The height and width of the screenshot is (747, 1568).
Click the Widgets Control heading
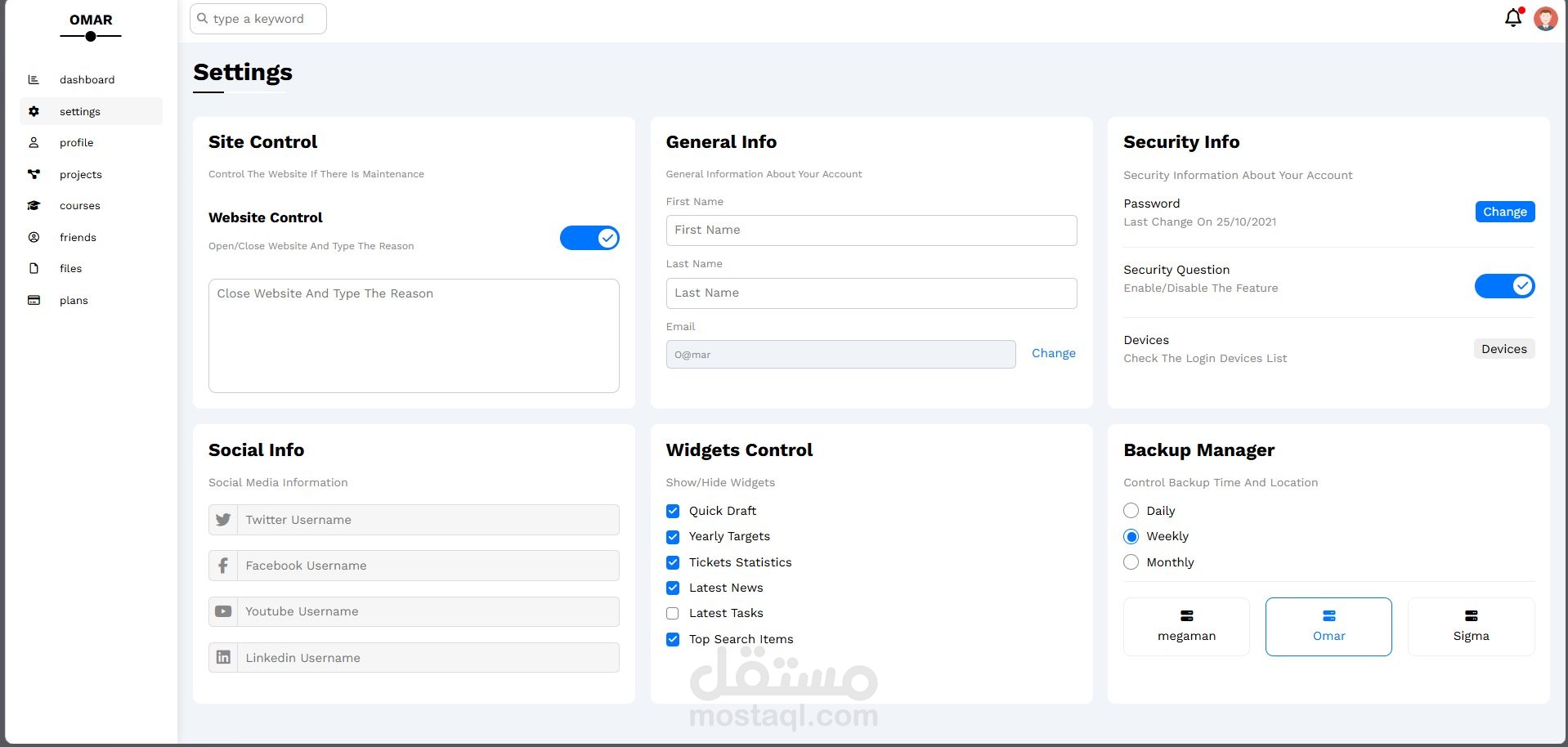point(740,450)
